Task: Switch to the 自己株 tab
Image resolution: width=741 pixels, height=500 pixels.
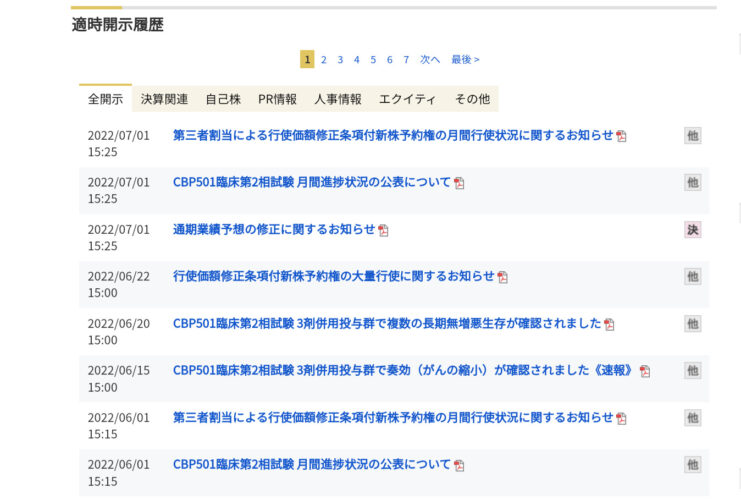Action: (223, 99)
